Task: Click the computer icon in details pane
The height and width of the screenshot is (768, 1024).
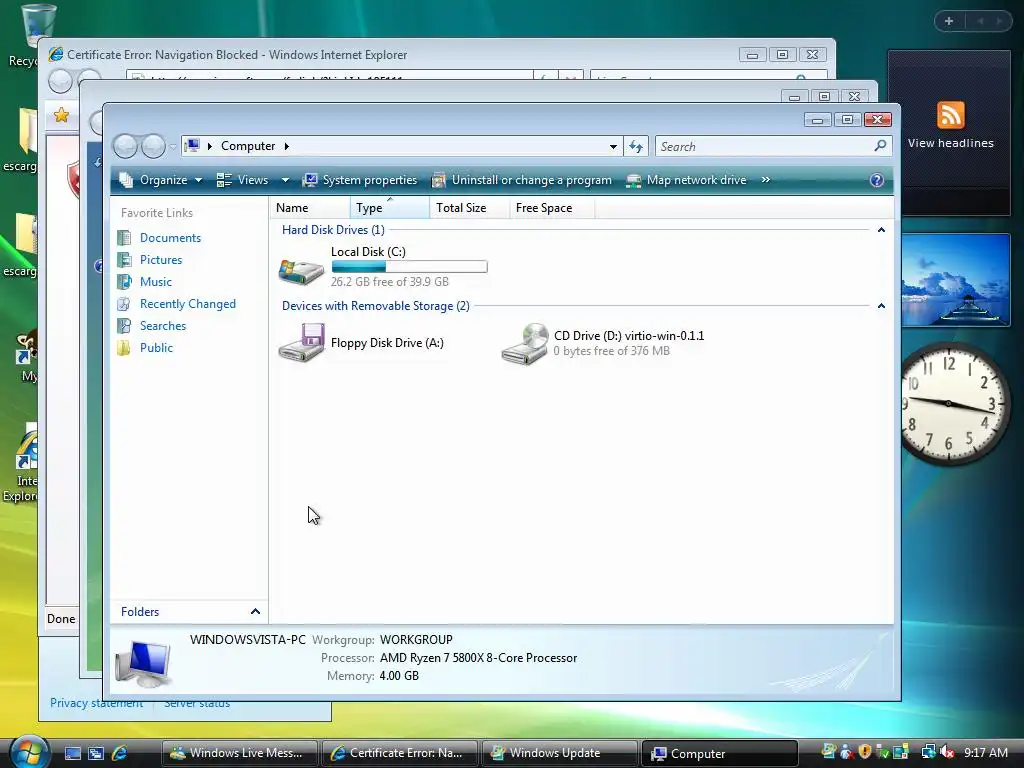Action: point(143,664)
